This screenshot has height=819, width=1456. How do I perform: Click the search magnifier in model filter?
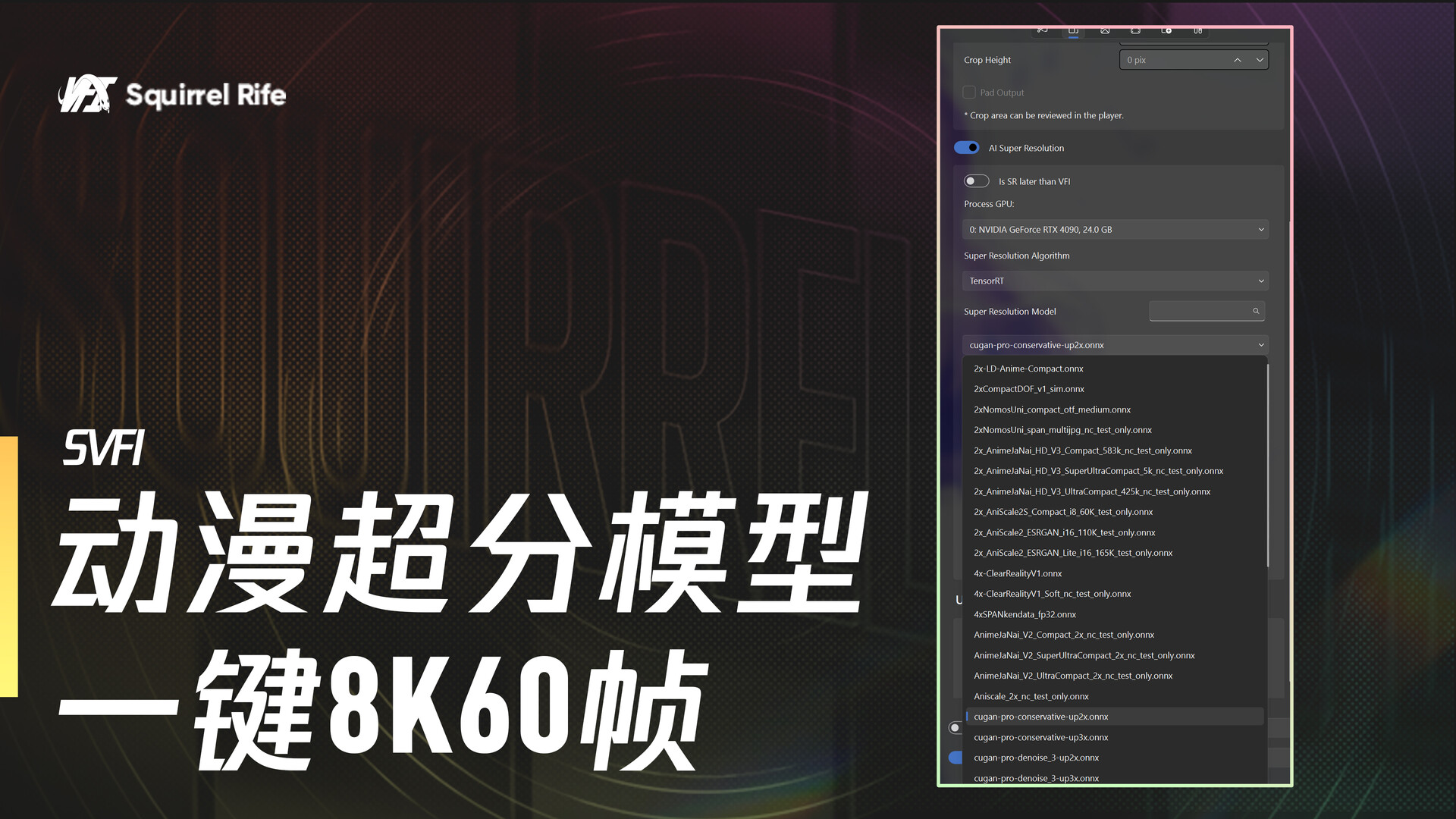(1256, 311)
